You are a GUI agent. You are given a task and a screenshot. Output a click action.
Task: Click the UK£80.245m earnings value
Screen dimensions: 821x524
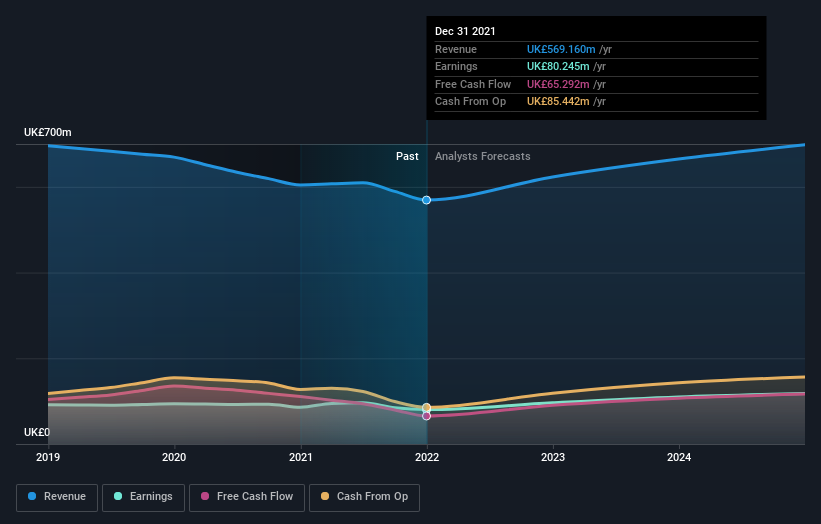pos(558,66)
